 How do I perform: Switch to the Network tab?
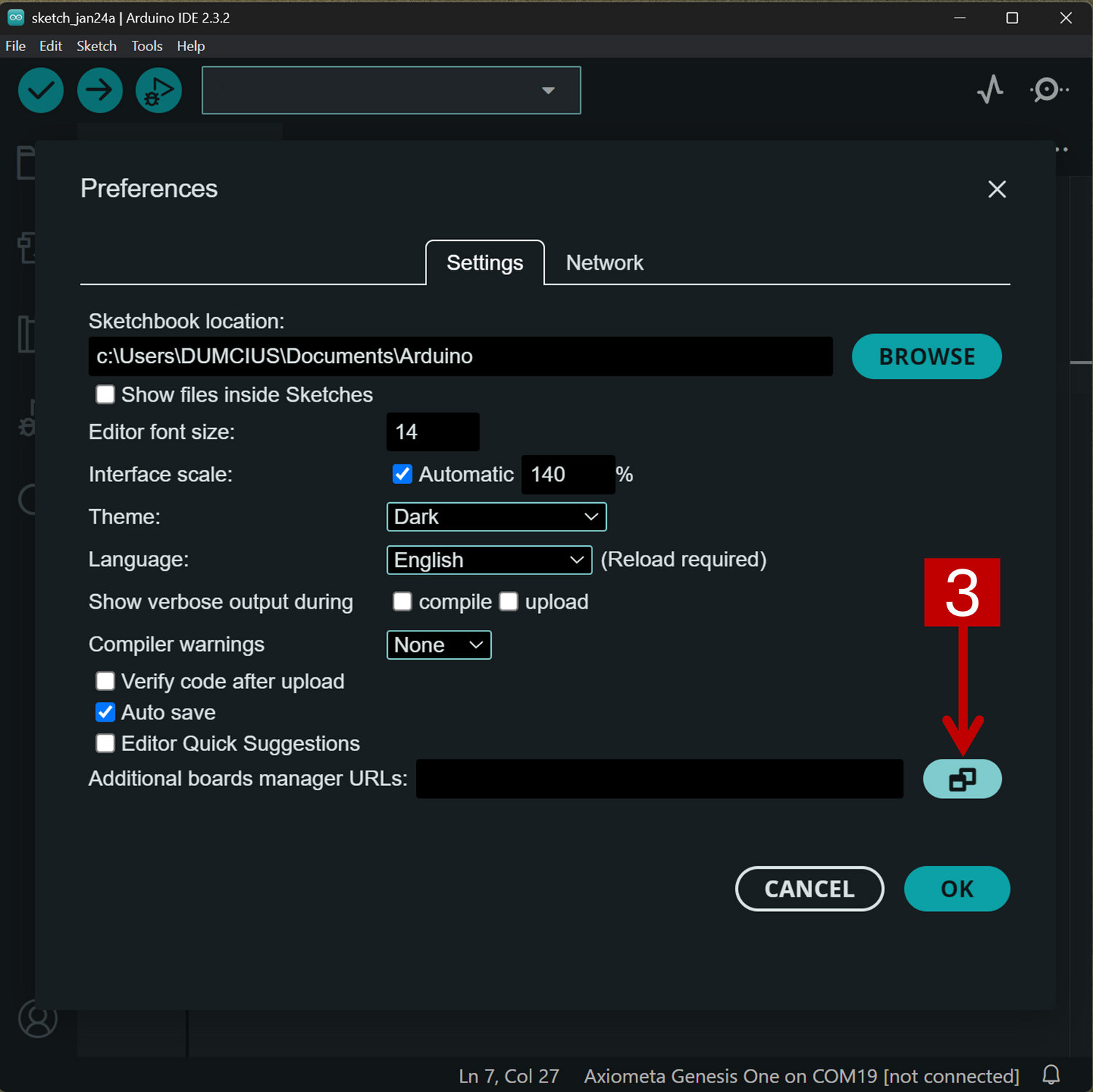pos(604,263)
